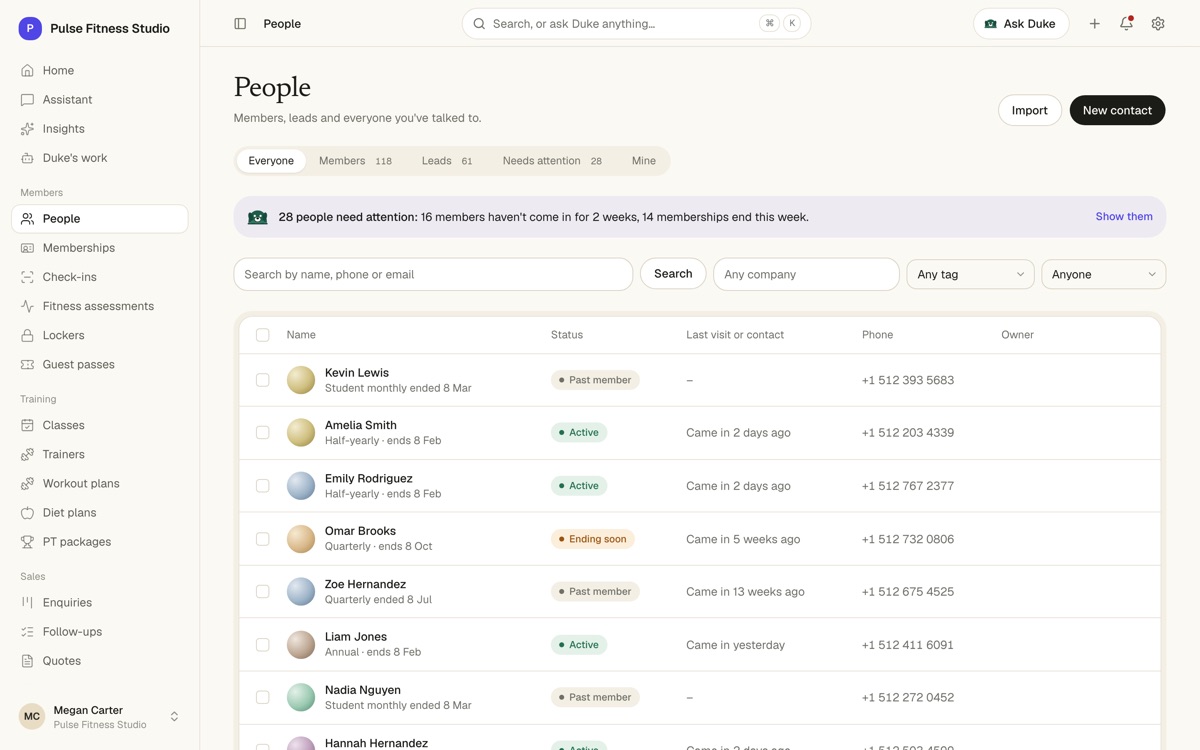Select all rows checkbox in table header
This screenshot has height=750, width=1200.
263,335
